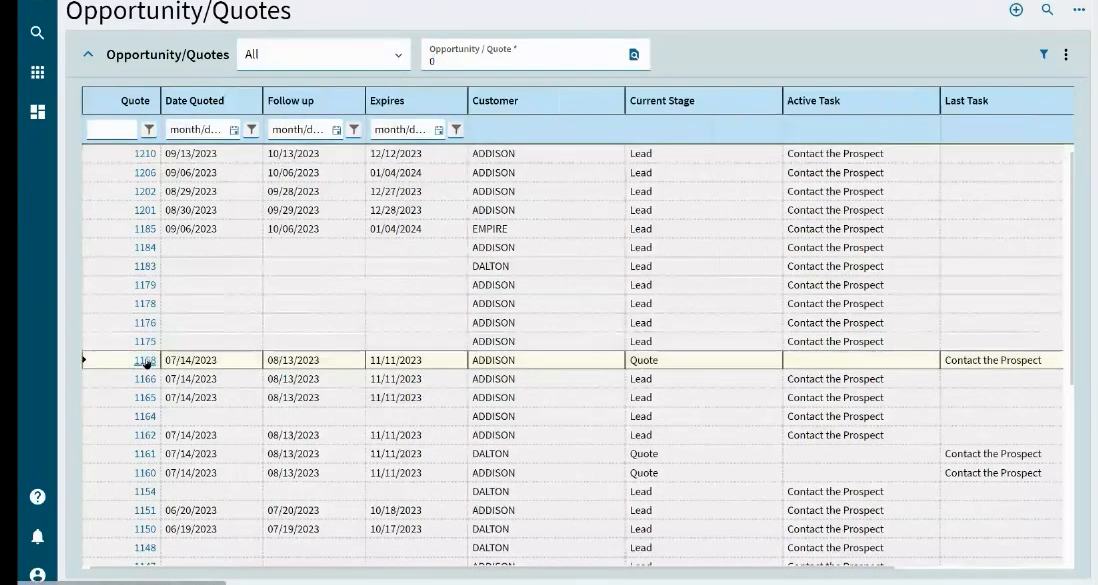Click the Follow up filter date field

[298, 130]
